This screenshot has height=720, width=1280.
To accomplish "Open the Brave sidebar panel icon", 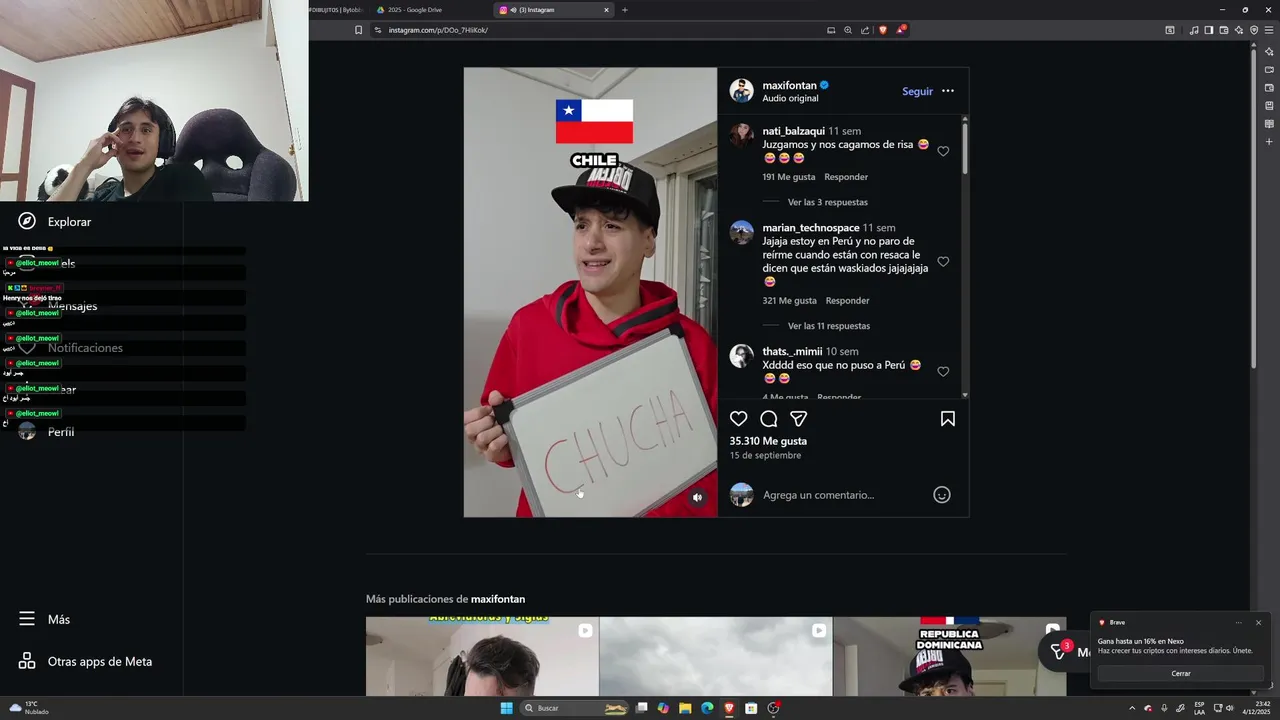I will pos(1208,30).
